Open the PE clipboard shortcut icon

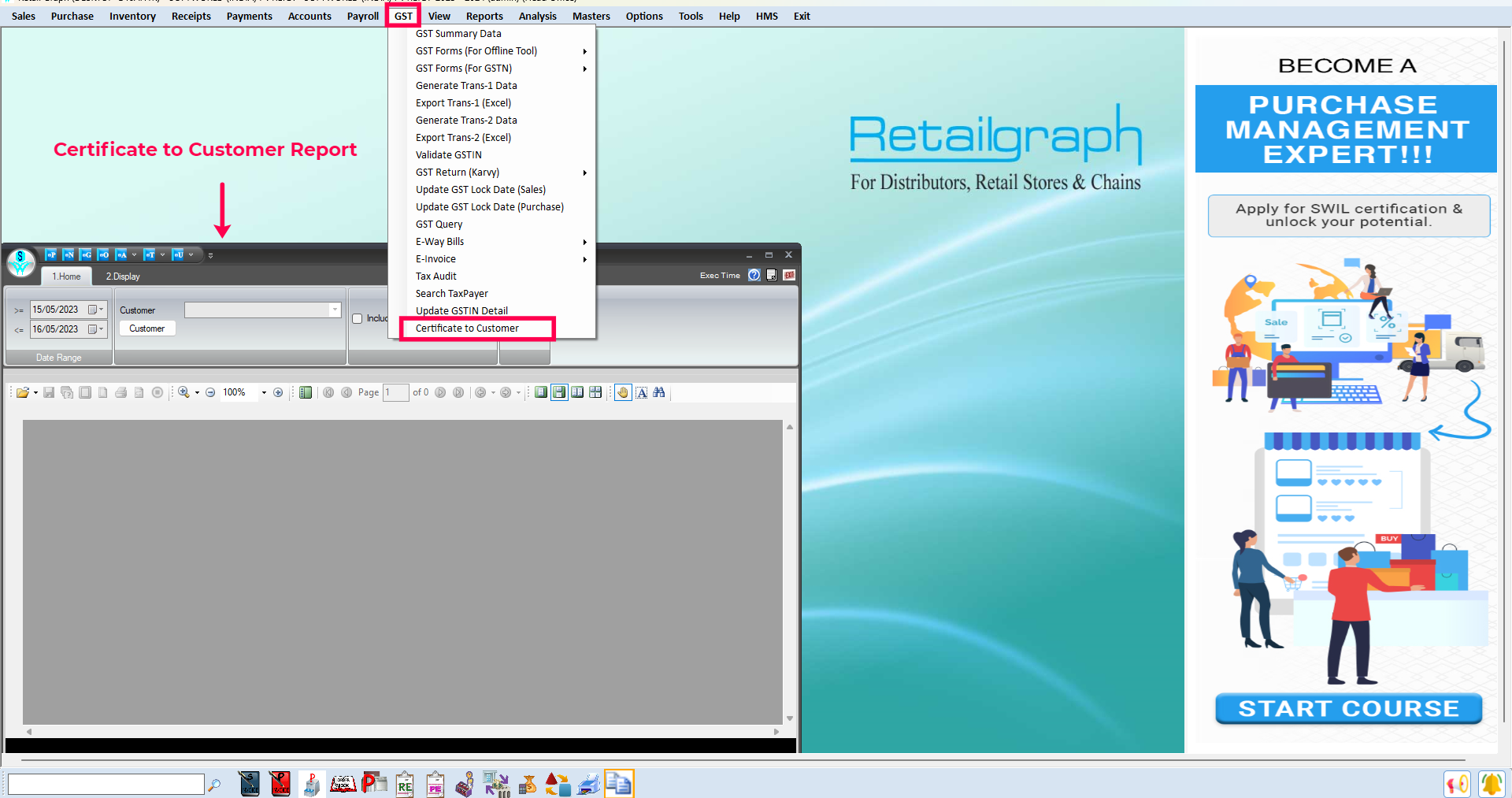point(435,784)
